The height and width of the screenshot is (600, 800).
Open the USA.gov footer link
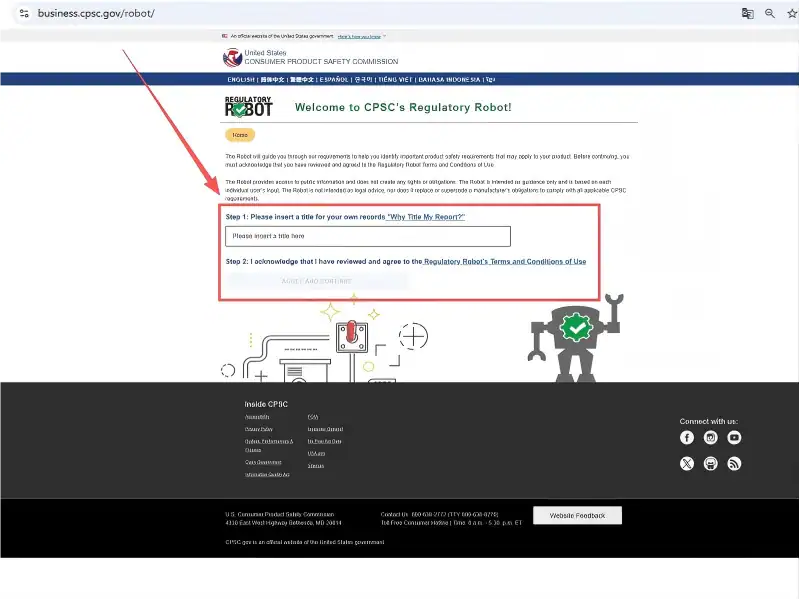point(316,454)
